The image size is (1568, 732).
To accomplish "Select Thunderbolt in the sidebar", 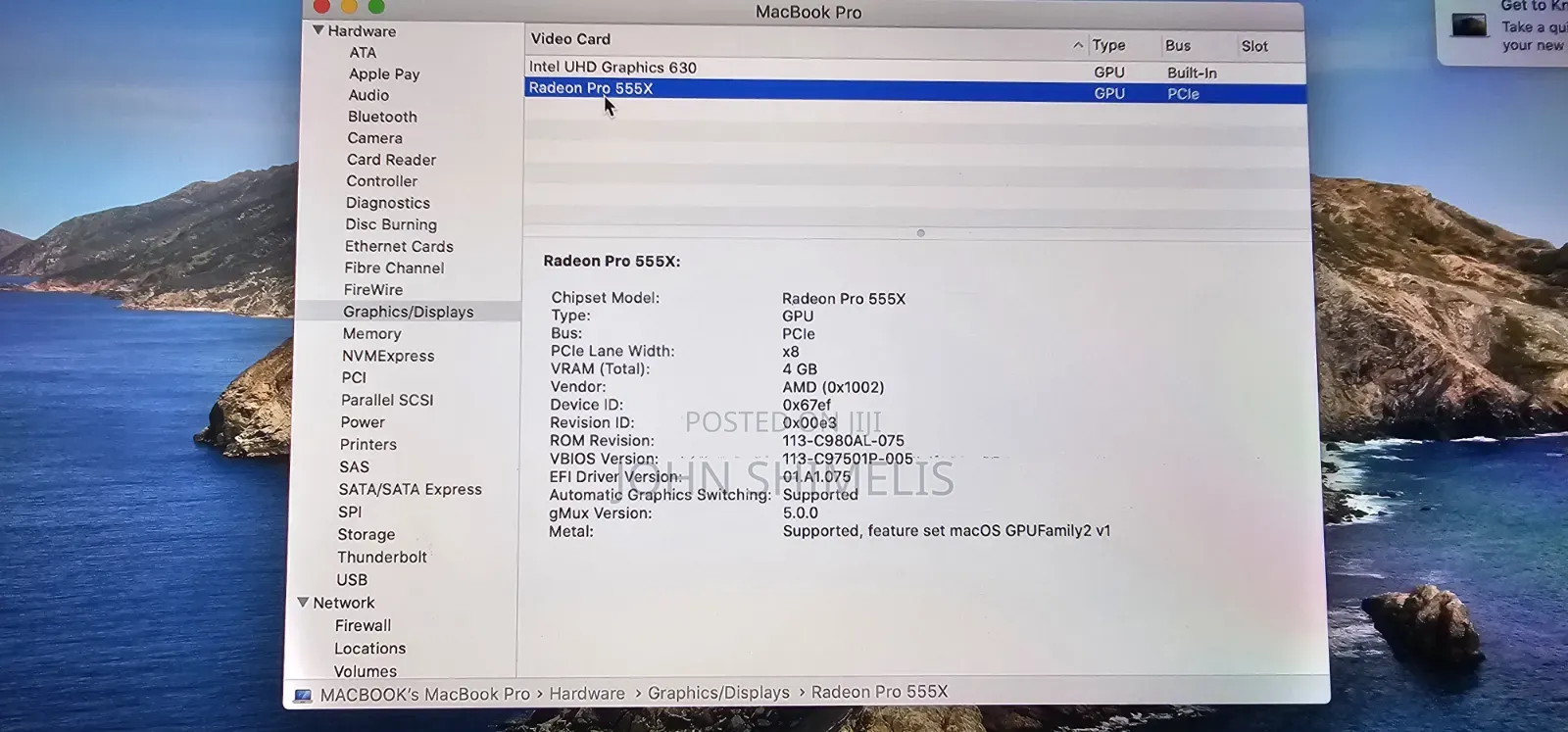I will (x=382, y=558).
